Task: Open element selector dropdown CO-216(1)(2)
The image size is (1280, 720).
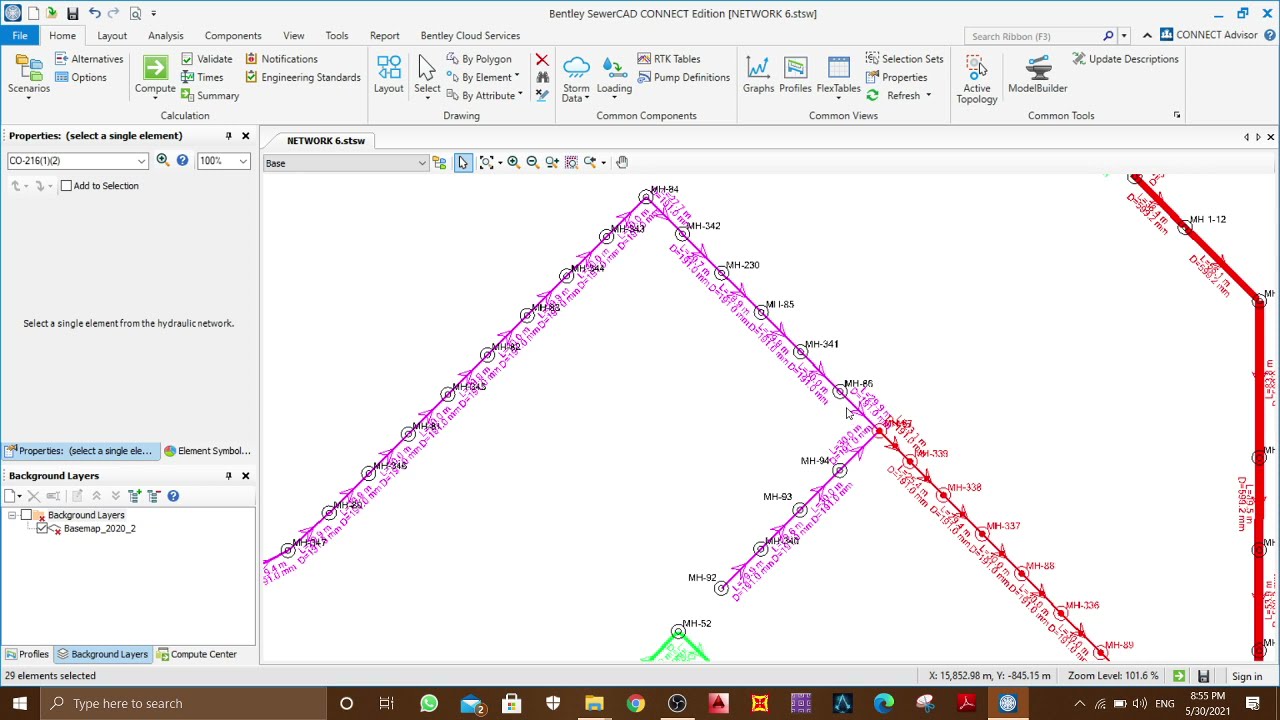Action: click(142, 161)
